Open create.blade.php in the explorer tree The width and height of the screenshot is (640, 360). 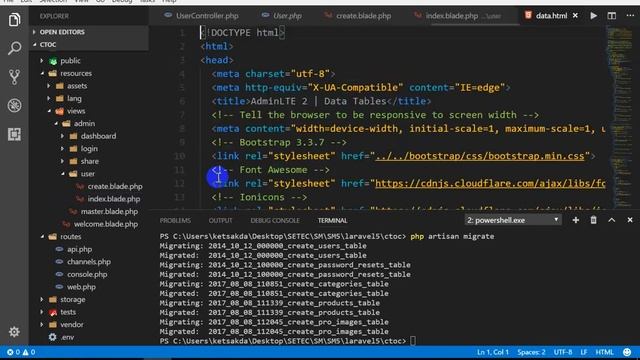tap(115, 187)
